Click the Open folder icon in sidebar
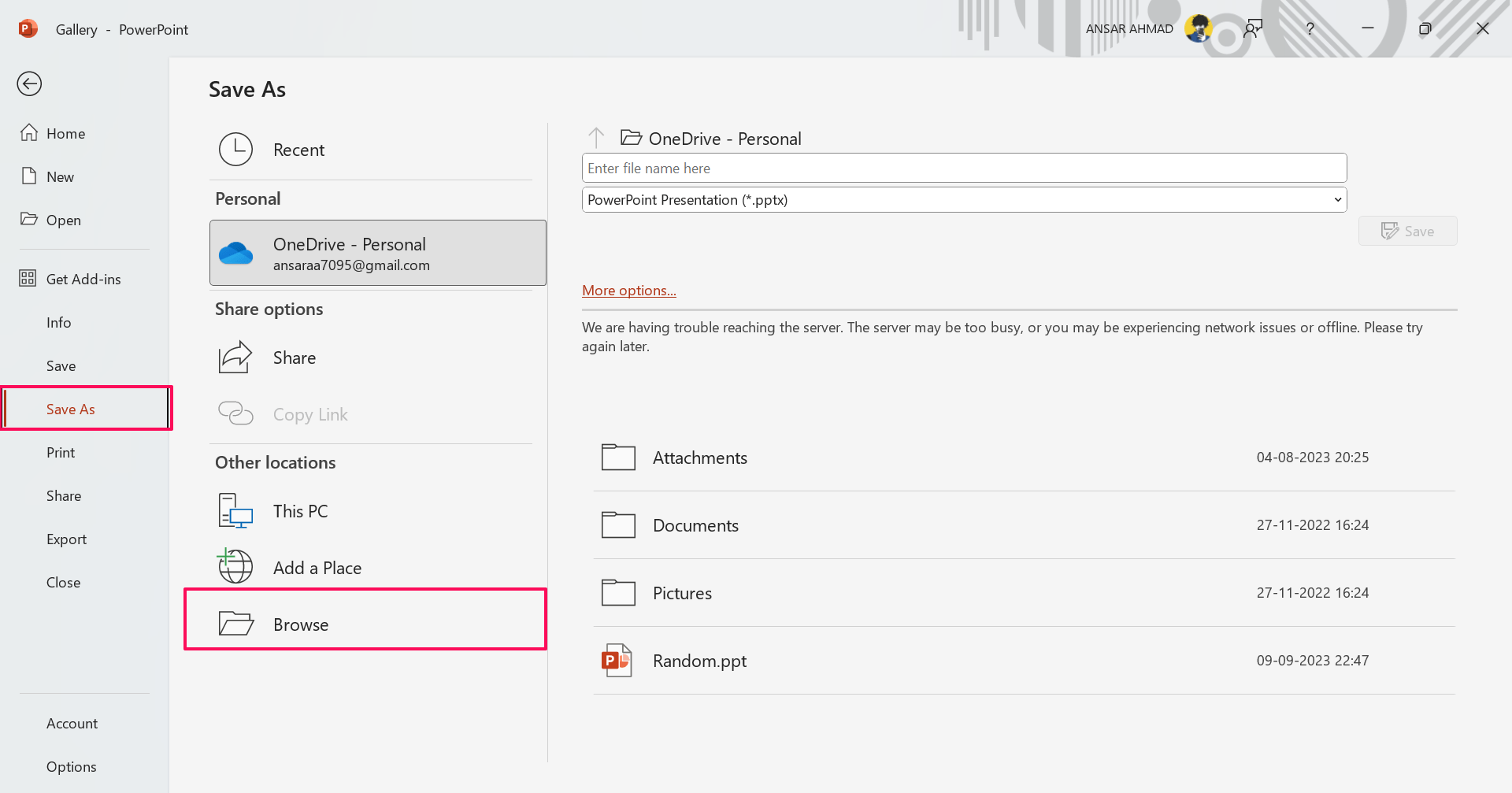Screen dimensions: 1512x793 coord(29,219)
